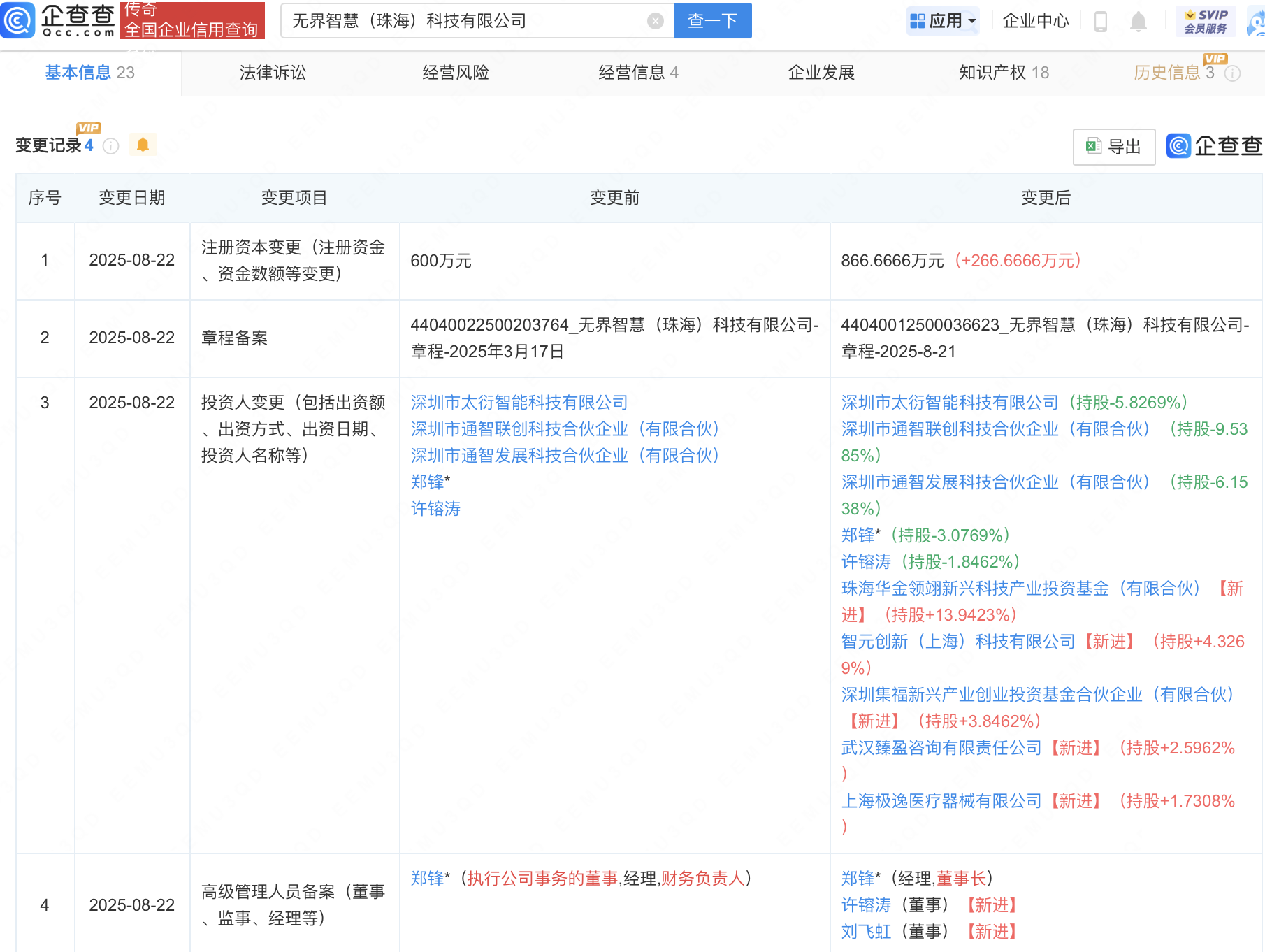Select 866.6666万元 registered capital value
This screenshot has height=952, width=1265.
point(892,261)
